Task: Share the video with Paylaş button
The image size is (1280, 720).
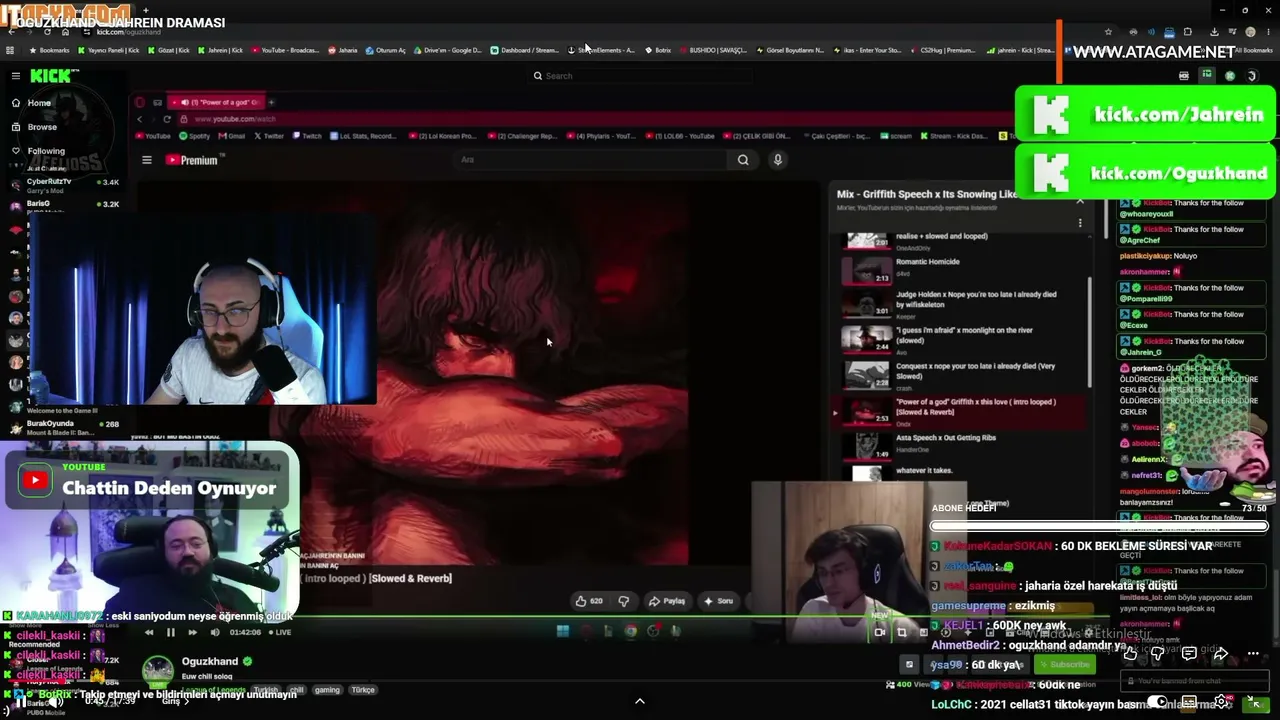Action: click(x=666, y=601)
